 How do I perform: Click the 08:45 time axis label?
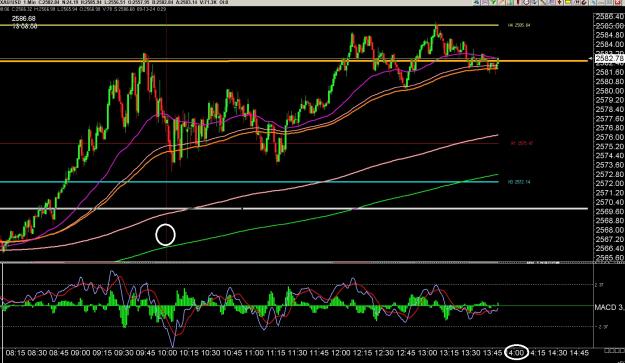click(x=59, y=353)
